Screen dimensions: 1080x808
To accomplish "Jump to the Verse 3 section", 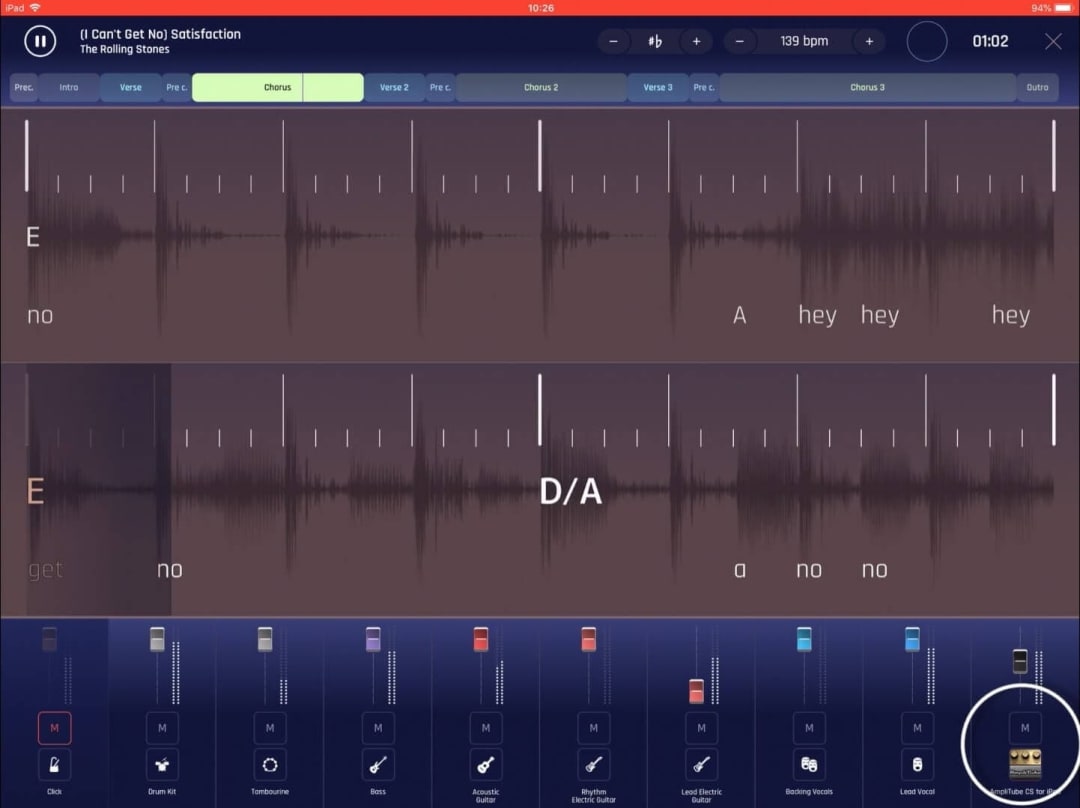I will [658, 87].
